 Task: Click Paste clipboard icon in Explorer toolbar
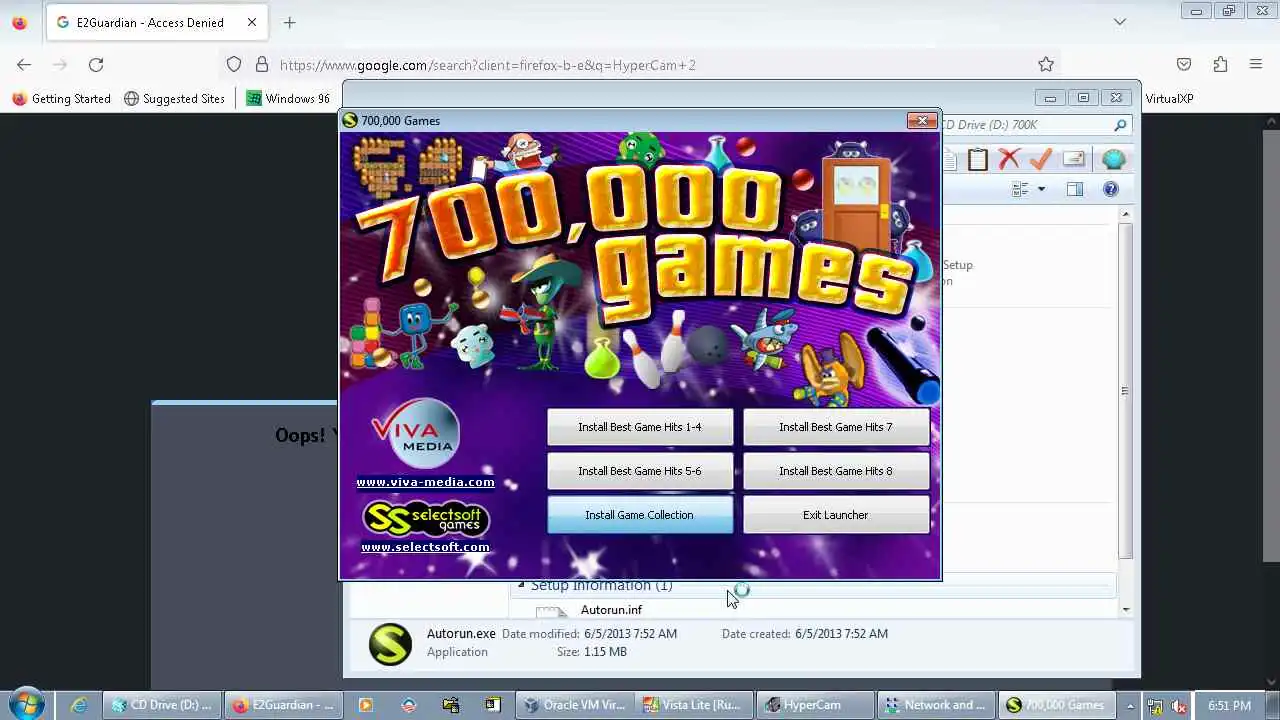(x=978, y=160)
